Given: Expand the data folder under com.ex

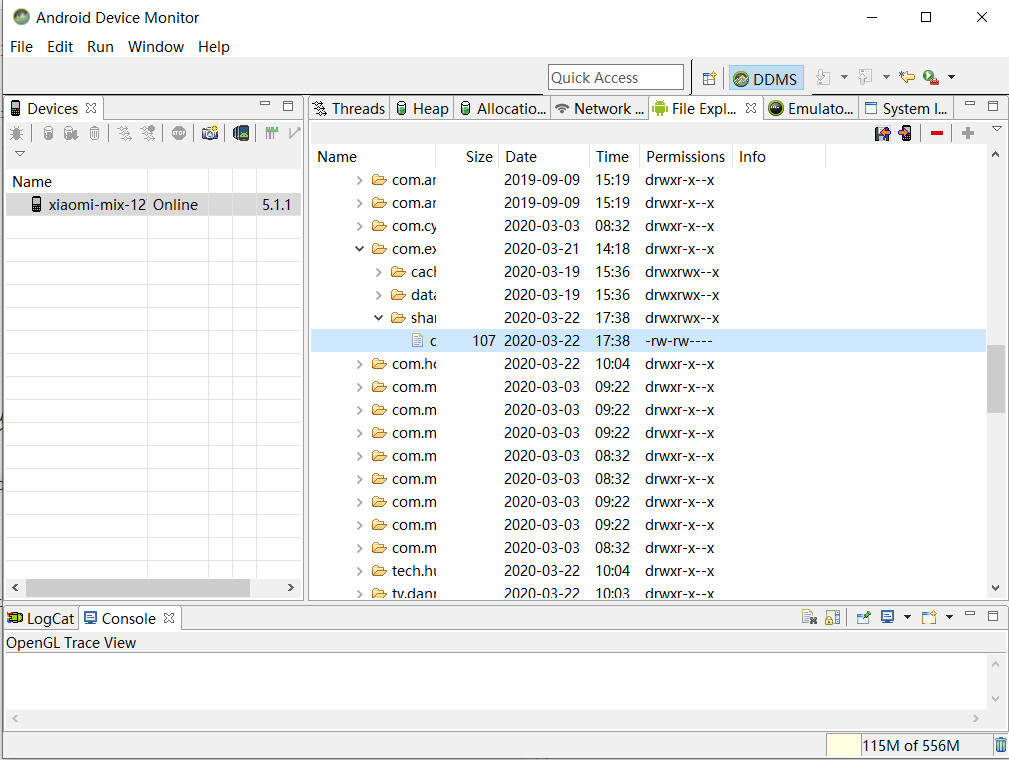Looking at the screenshot, I should point(379,295).
